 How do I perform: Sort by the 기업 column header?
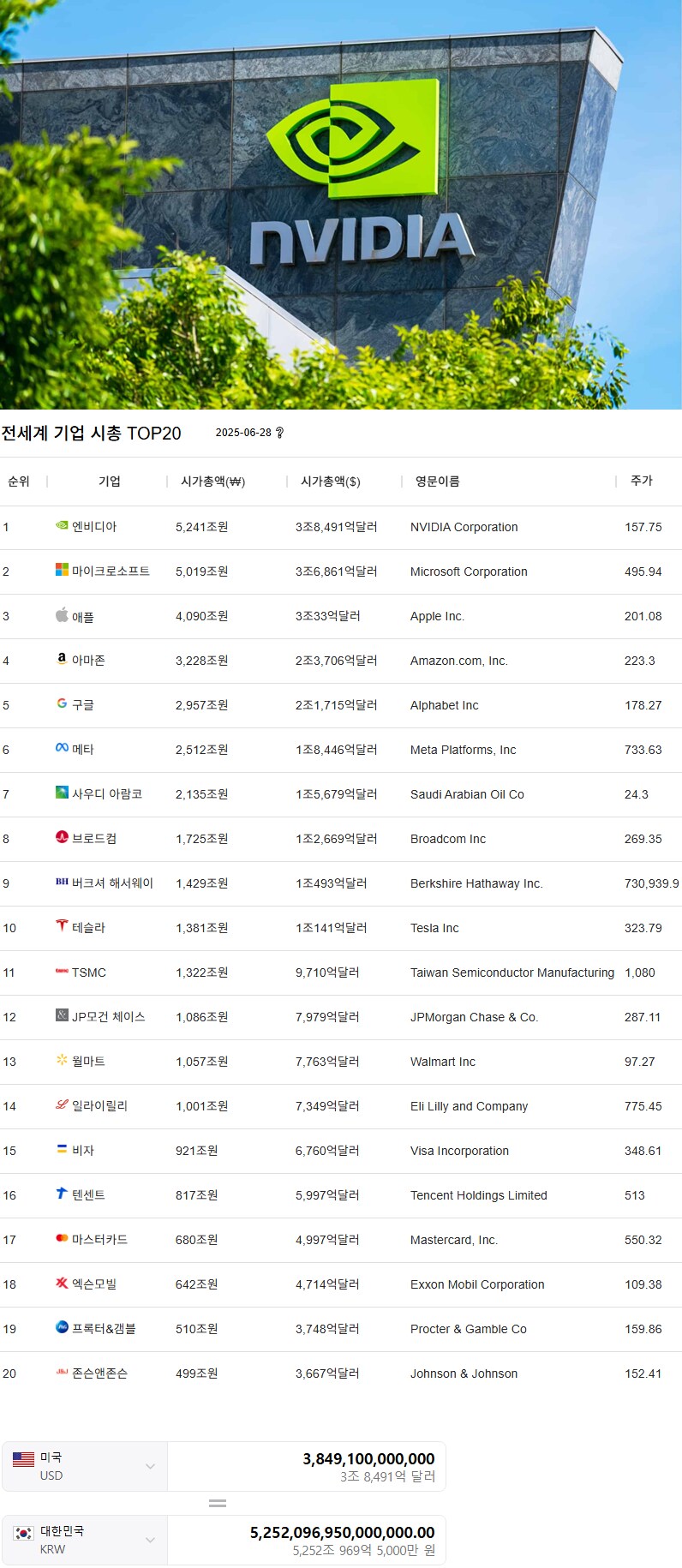(110, 482)
